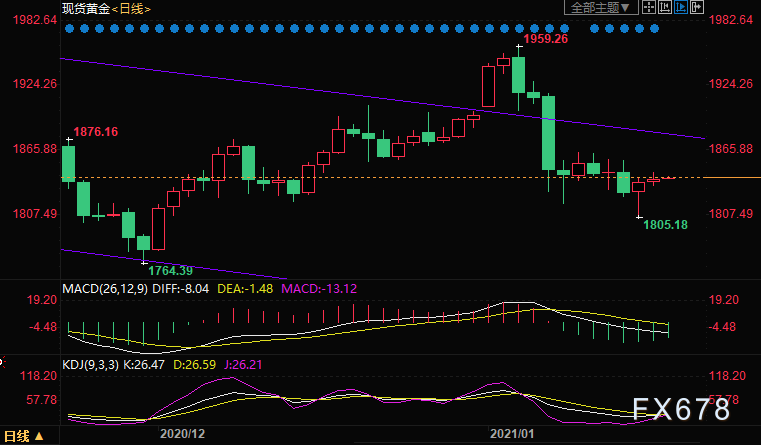Select the J:26.21 value
The image size is (761, 445).
tap(243, 364)
